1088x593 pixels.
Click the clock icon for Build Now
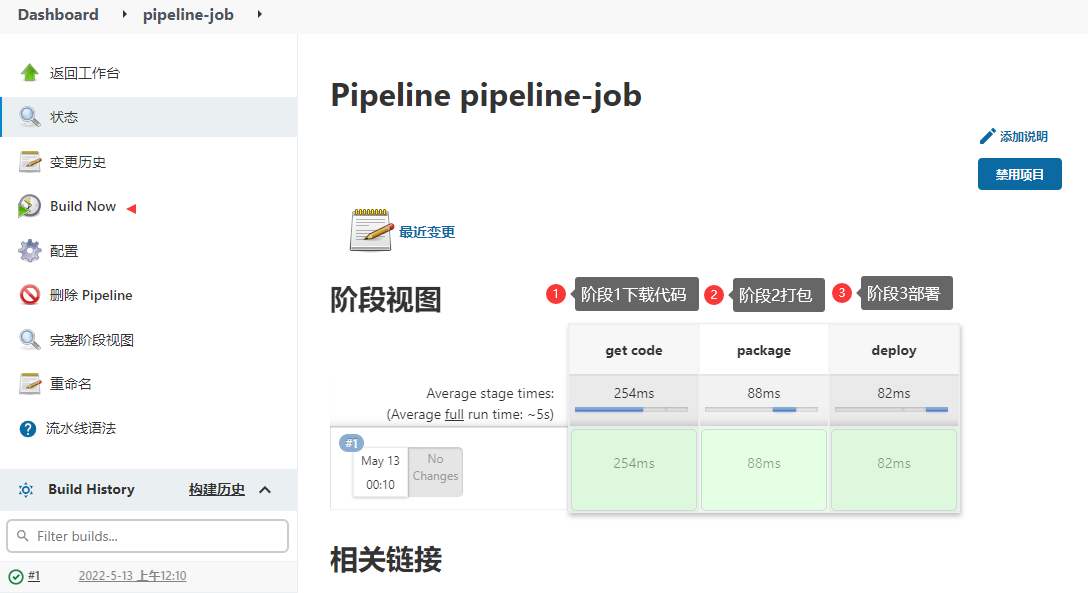point(29,206)
